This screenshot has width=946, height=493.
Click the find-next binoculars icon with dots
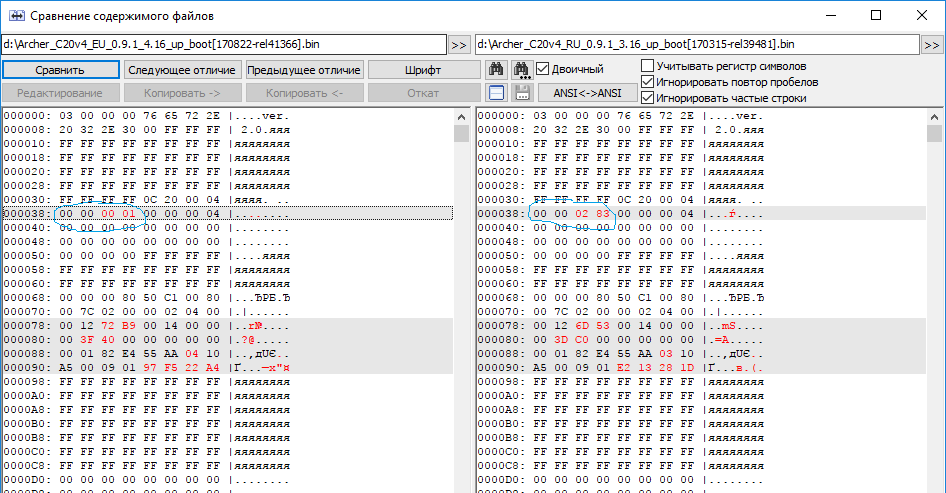(522, 69)
